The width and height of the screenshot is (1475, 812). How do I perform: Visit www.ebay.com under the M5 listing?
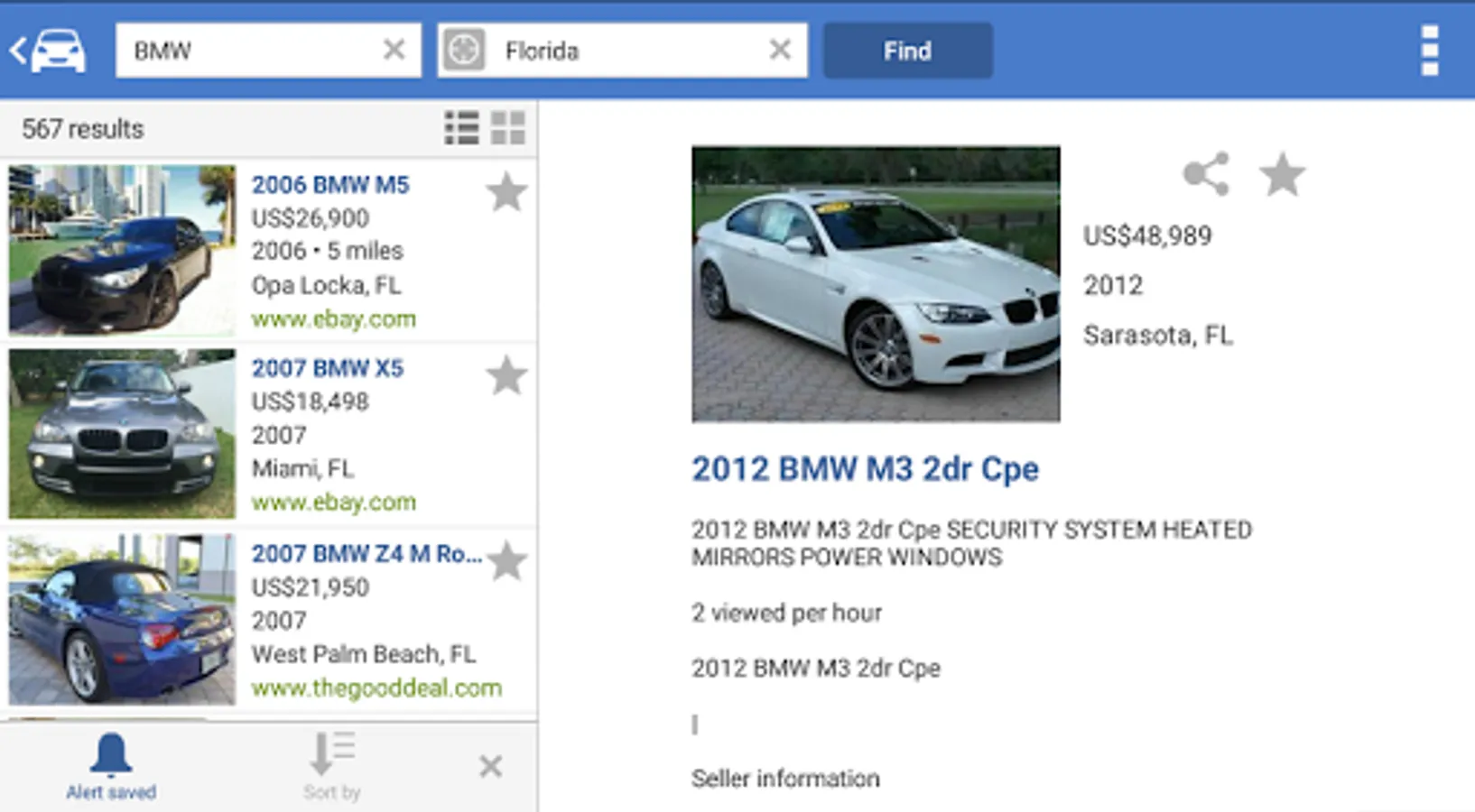tap(334, 319)
